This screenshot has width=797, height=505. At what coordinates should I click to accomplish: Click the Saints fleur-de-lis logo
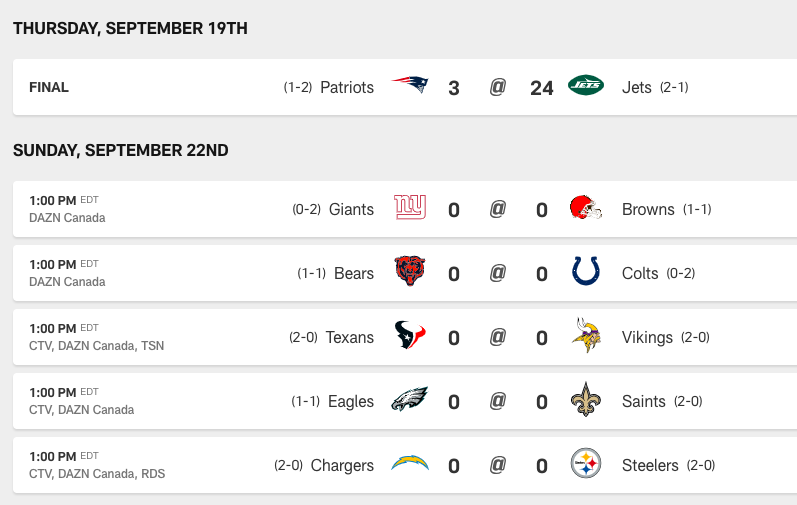[586, 399]
